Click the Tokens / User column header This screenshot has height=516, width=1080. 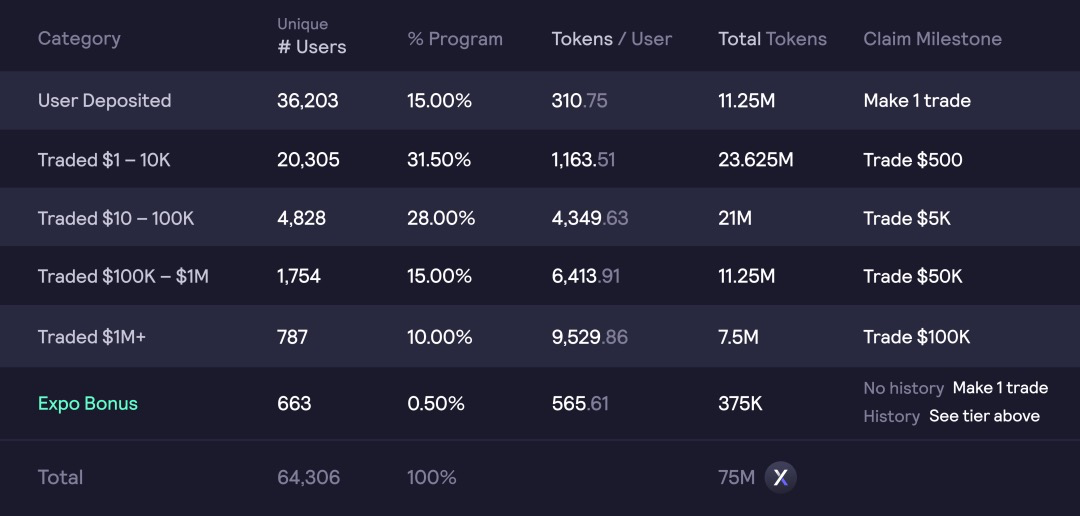[x=612, y=39]
